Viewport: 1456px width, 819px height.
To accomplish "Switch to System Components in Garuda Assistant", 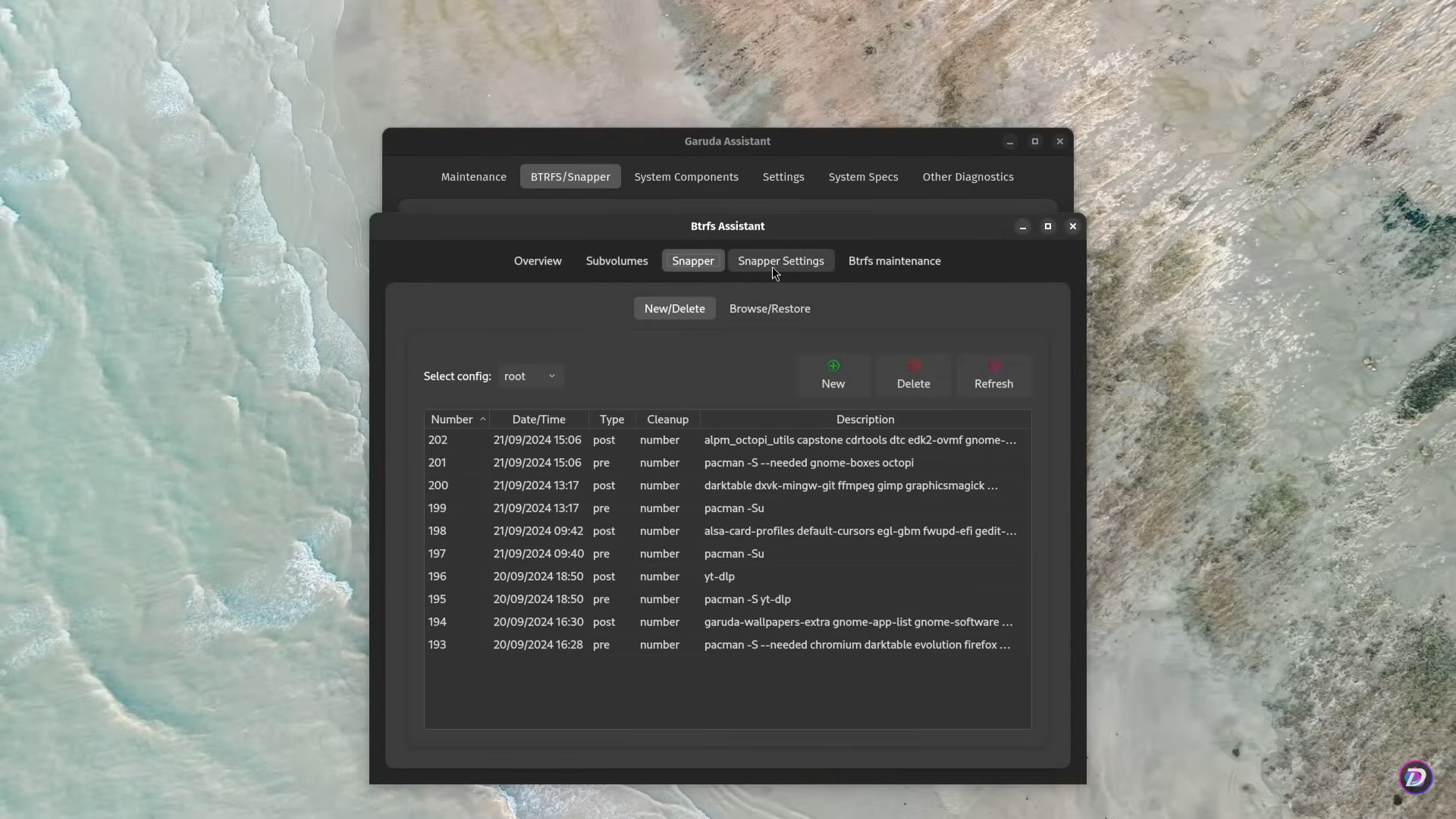I will point(686,176).
